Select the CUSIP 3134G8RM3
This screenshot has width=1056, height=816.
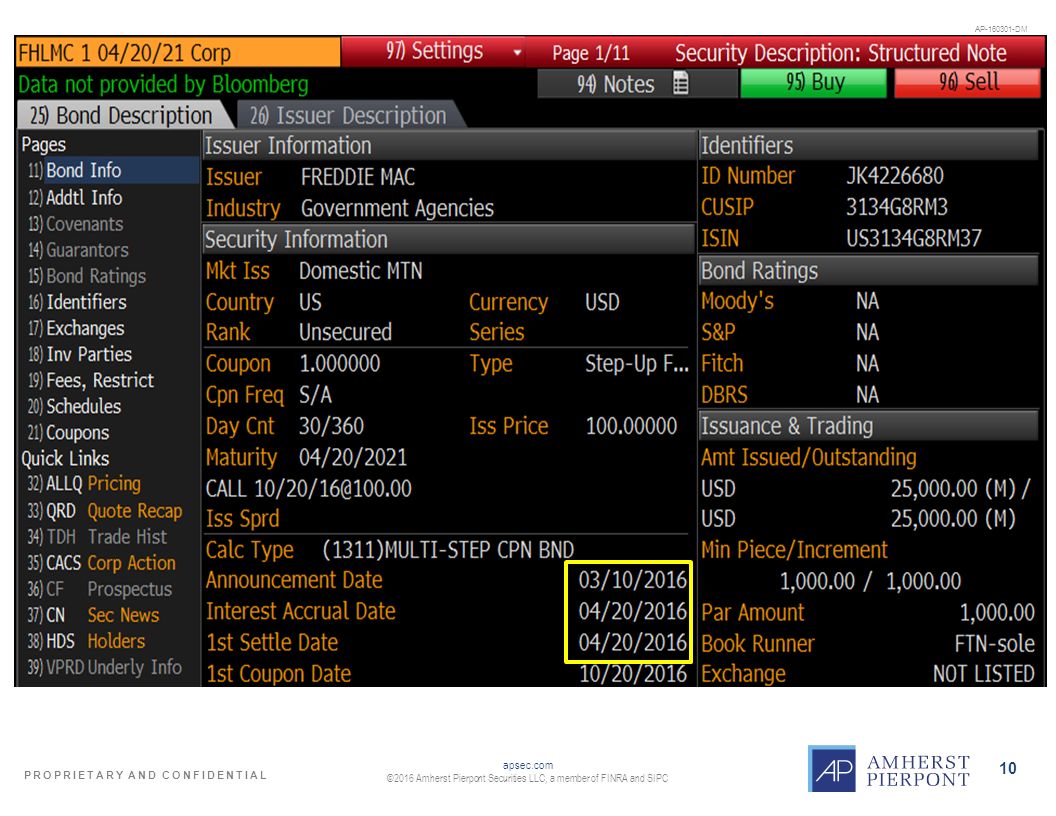896,207
